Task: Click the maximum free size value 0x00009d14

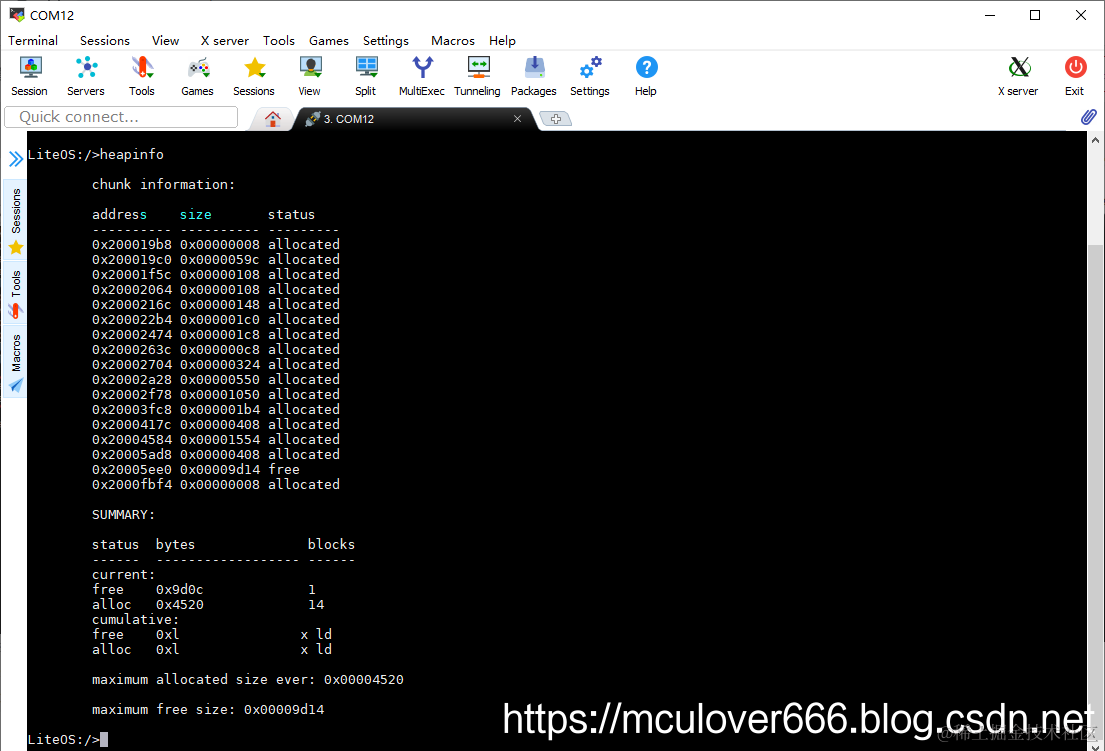Action: point(284,709)
